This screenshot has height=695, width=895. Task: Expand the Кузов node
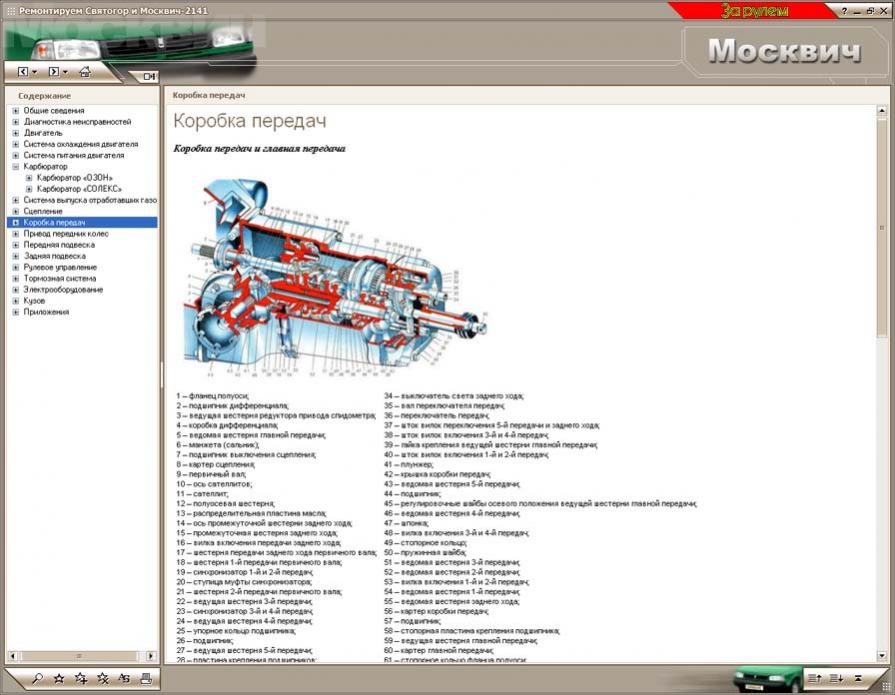pyautogui.click(x=16, y=301)
